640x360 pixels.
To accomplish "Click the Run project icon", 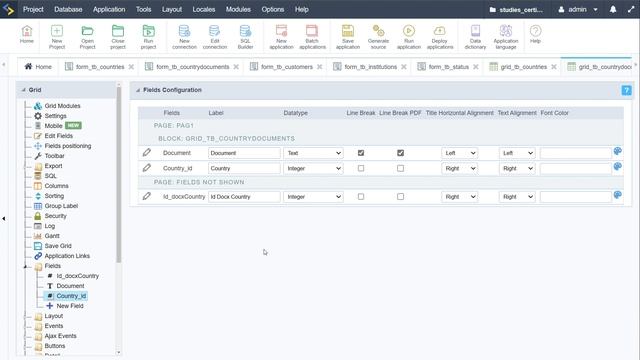I will 148,37.
